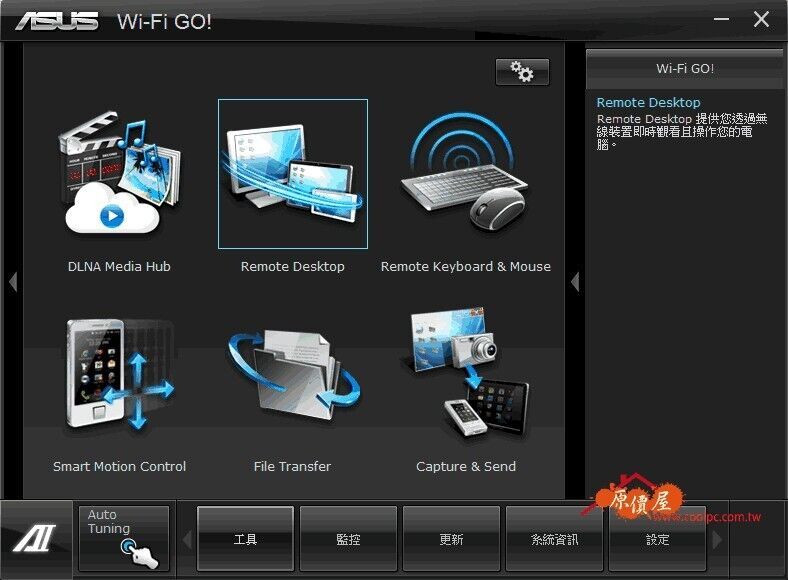Viewport: 788px width, 580px height.
Task: Launch the Remote Desktop icon
Action: [x=292, y=173]
